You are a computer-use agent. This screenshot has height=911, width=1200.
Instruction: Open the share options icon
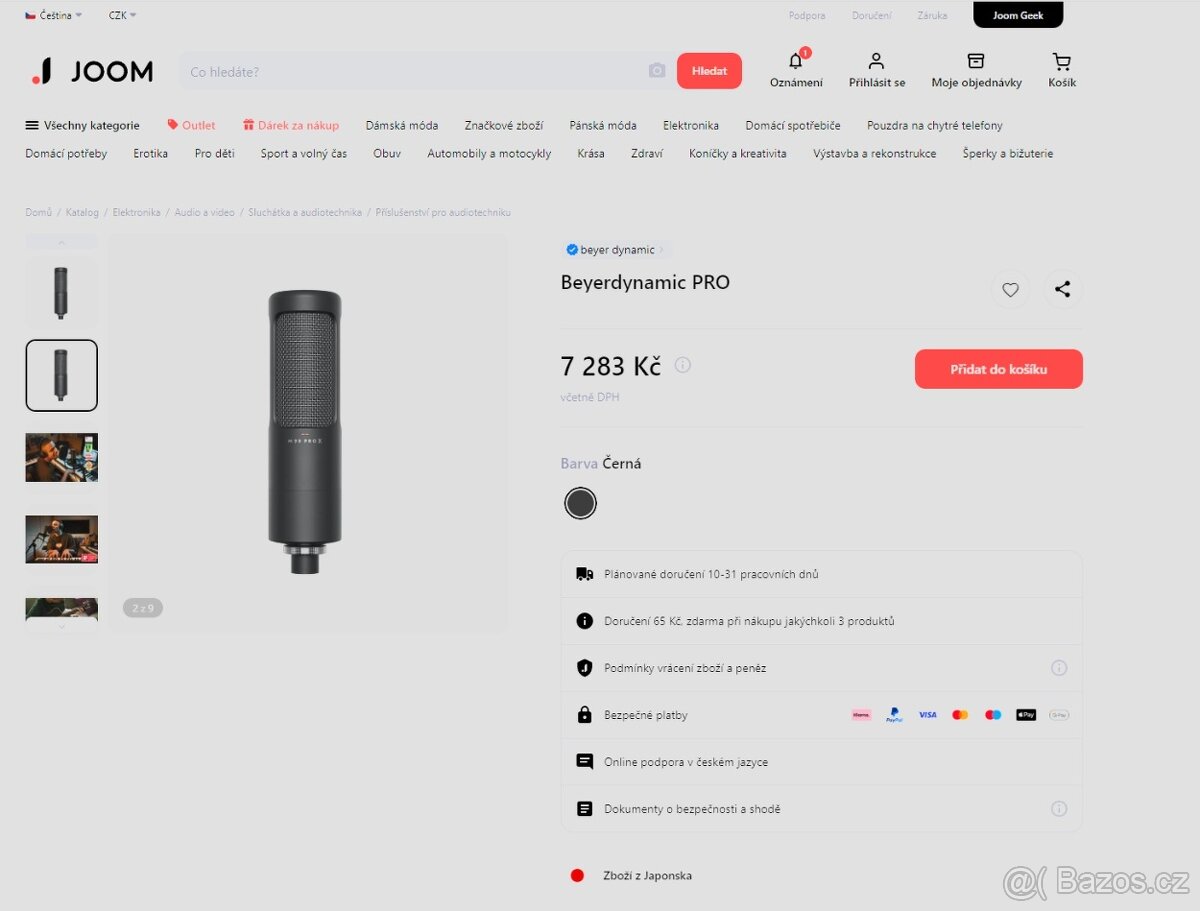click(x=1063, y=289)
